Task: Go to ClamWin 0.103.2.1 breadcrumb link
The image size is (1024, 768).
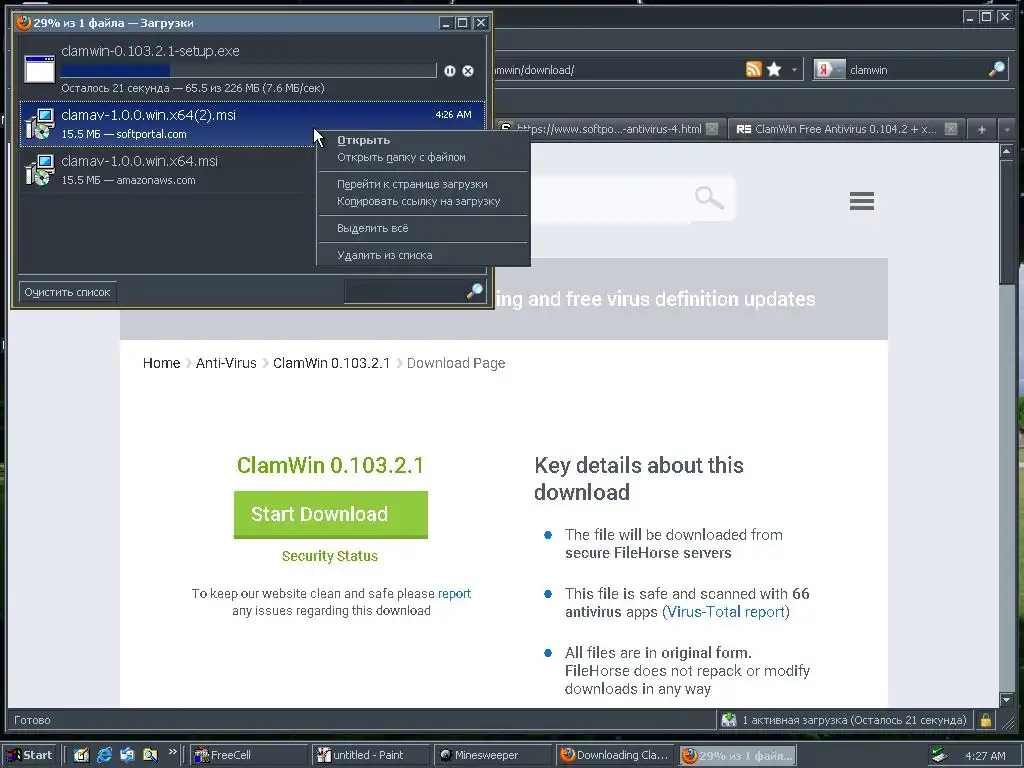Action: [331, 363]
